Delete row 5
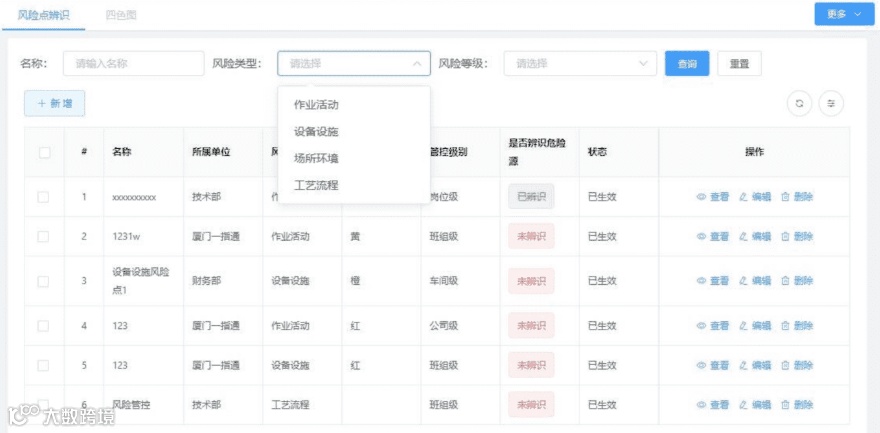880x433 pixels. tap(797, 365)
